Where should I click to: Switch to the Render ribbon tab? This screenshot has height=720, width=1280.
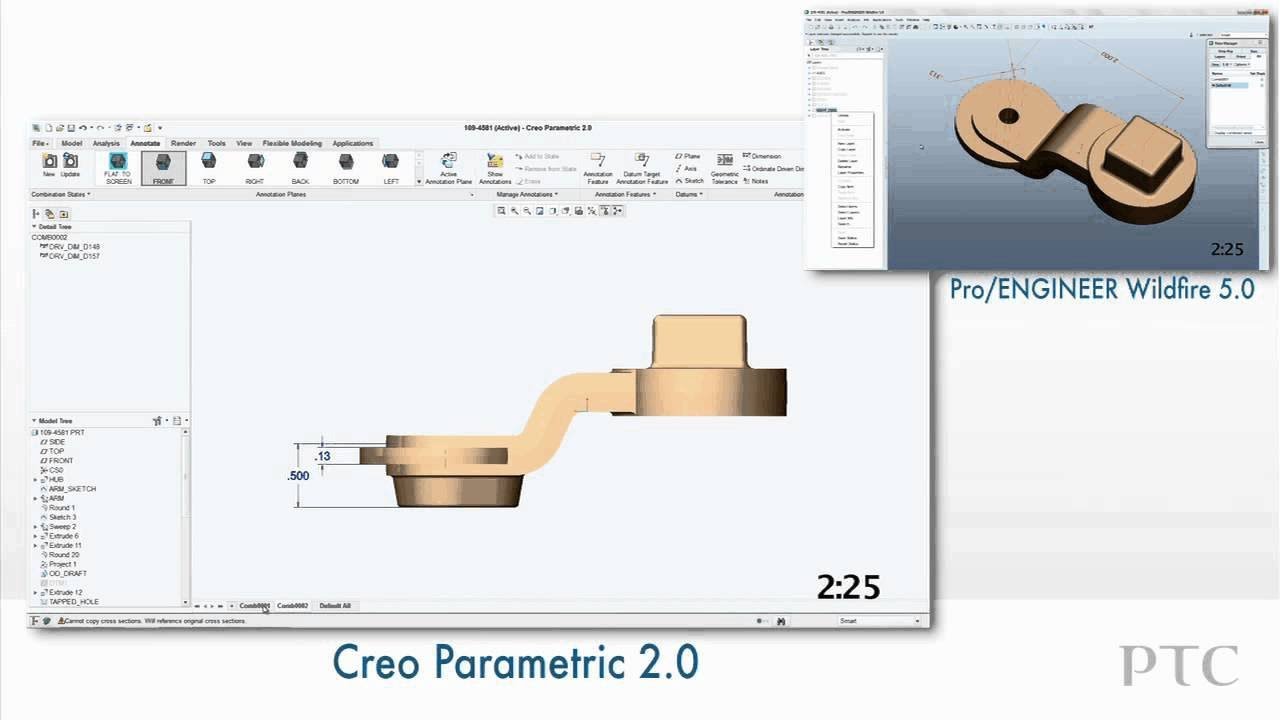[x=183, y=143]
